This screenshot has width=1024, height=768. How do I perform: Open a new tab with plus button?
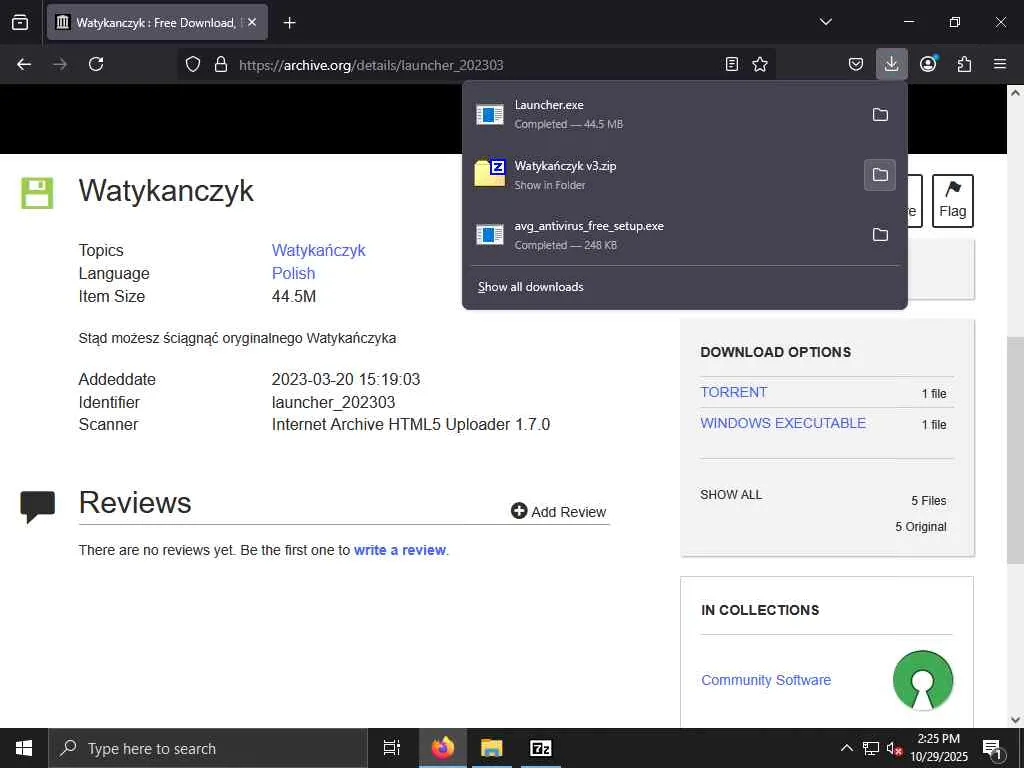289,23
